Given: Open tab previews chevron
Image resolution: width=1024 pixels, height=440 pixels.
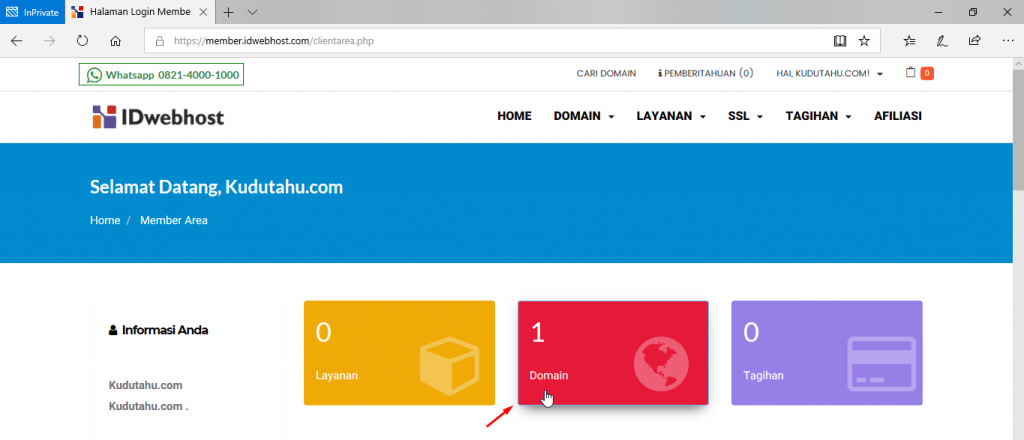Looking at the screenshot, I should pos(253,12).
